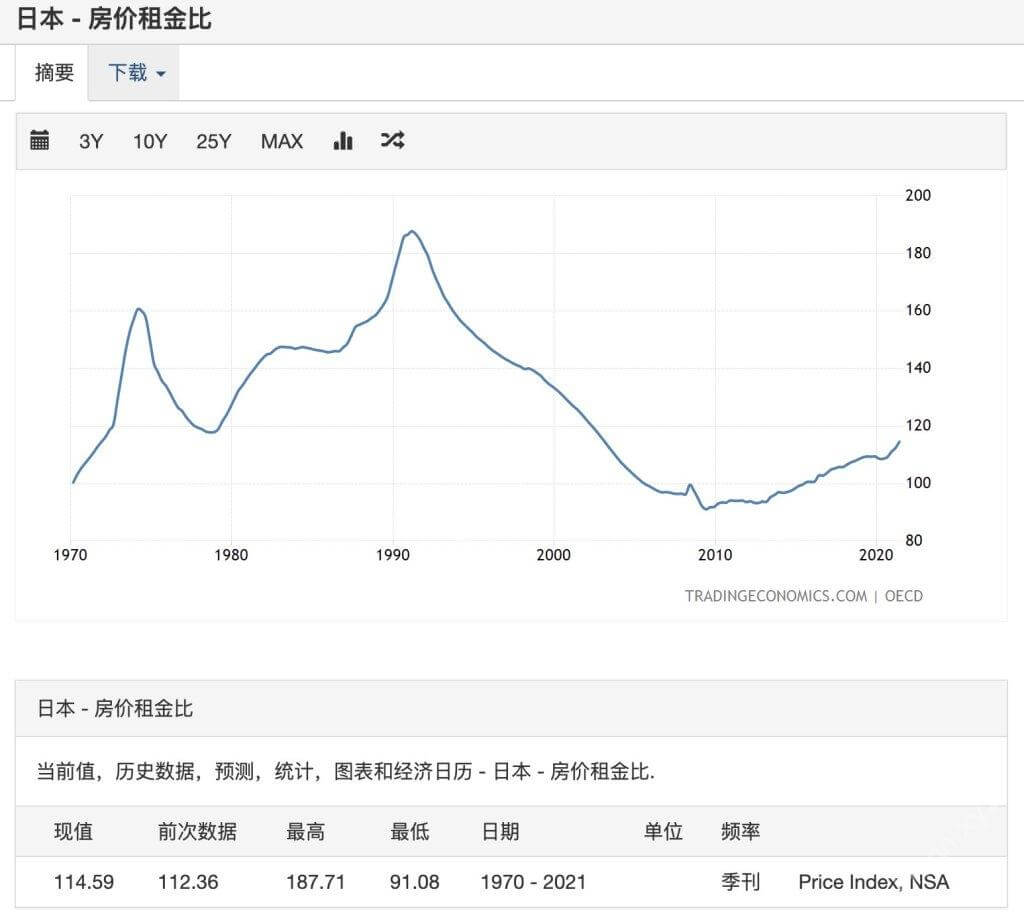1024x918 pixels.
Task: Select the 10Y time range
Action: pyautogui.click(x=150, y=141)
